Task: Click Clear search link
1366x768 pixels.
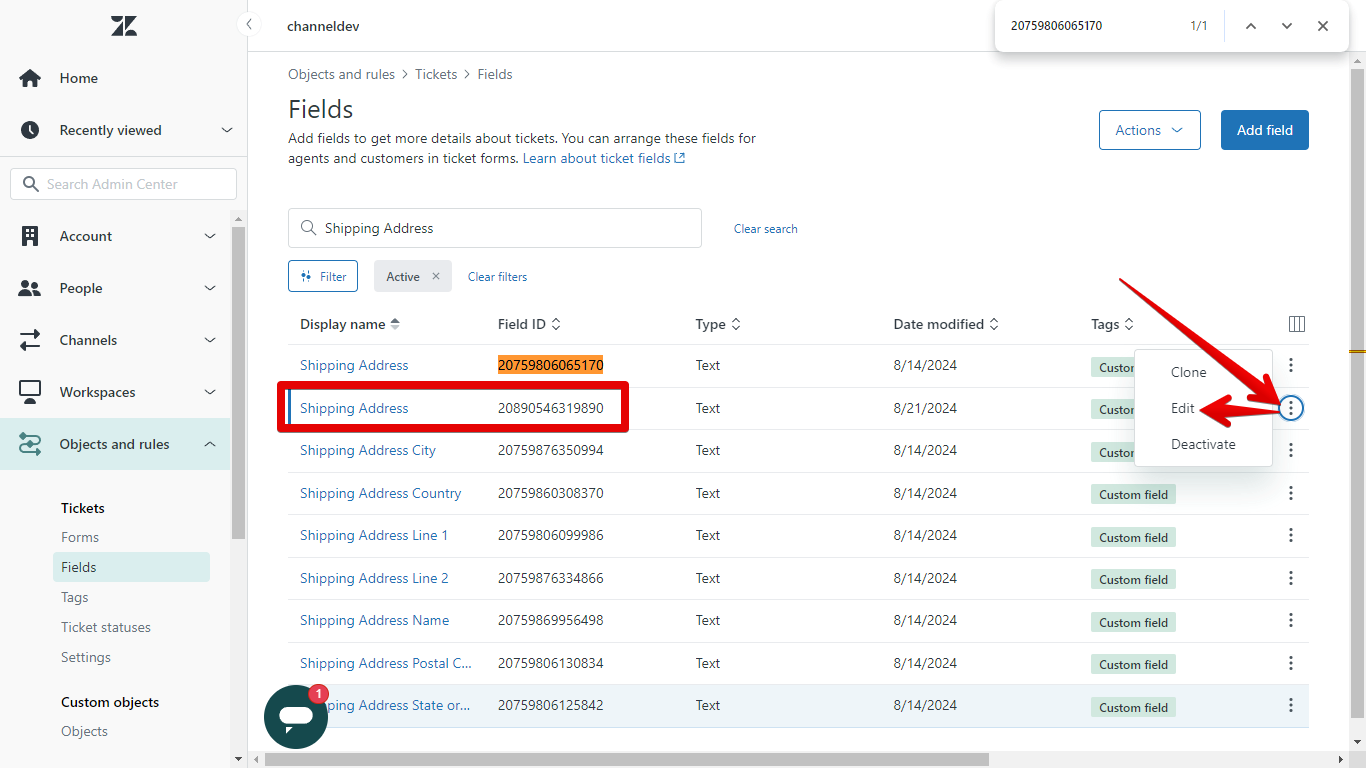Action: [x=766, y=228]
